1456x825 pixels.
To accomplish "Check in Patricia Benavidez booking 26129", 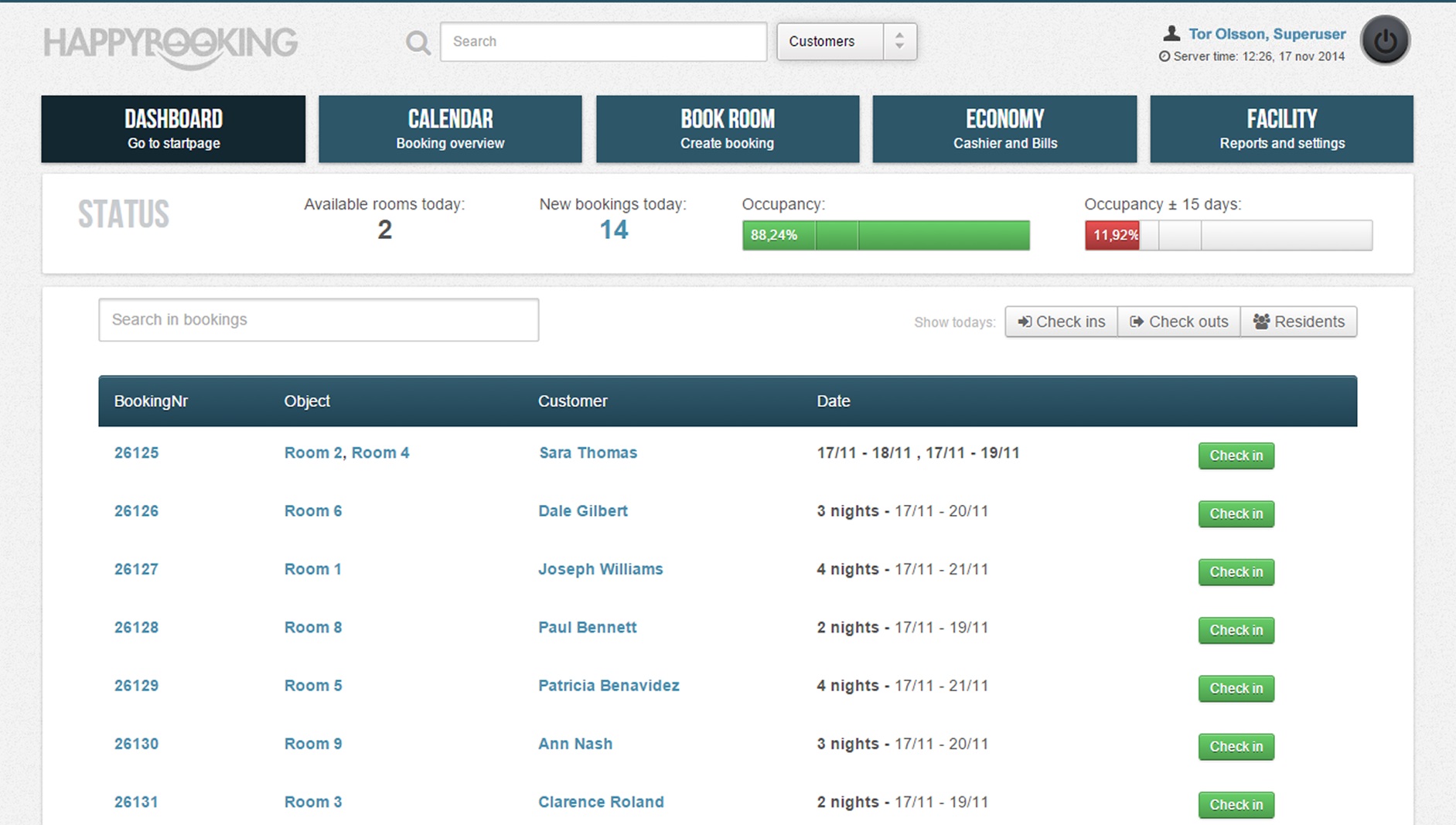I will pyautogui.click(x=1236, y=688).
